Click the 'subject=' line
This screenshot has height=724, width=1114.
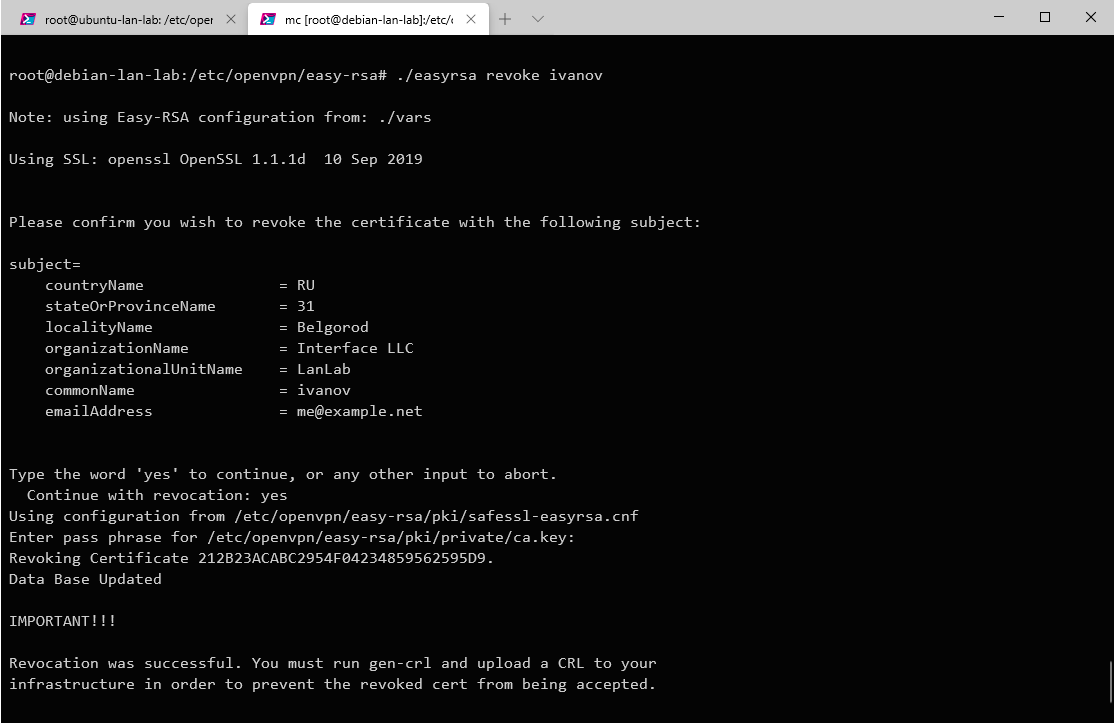(x=45, y=264)
